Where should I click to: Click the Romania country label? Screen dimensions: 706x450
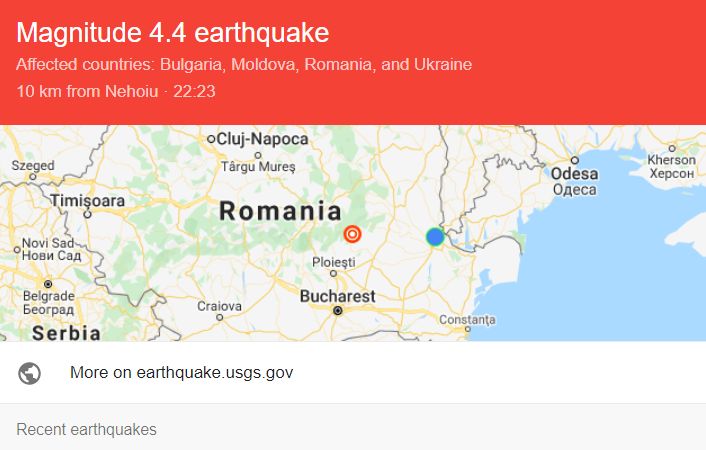[x=280, y=211]
